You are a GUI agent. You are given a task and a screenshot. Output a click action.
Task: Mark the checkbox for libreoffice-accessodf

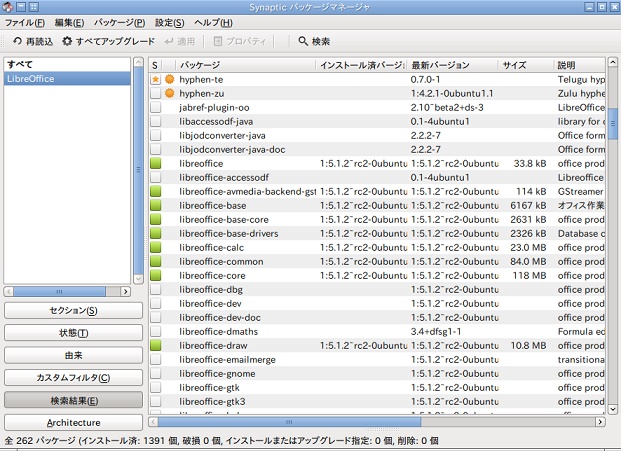156,177
